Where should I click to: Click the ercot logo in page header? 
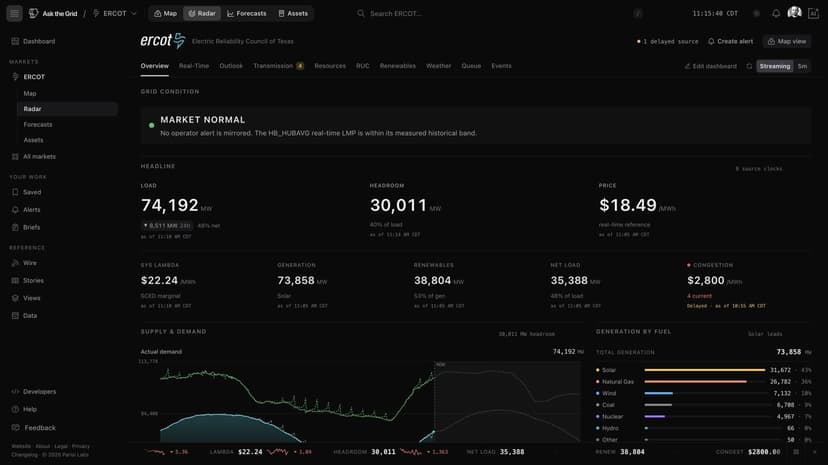(163, 41)
